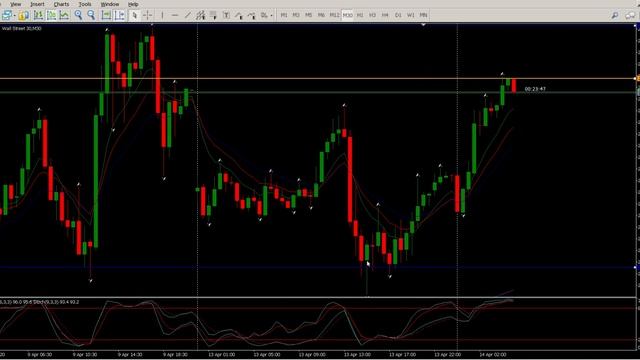Open the Charts menu

tap(61, 4)
